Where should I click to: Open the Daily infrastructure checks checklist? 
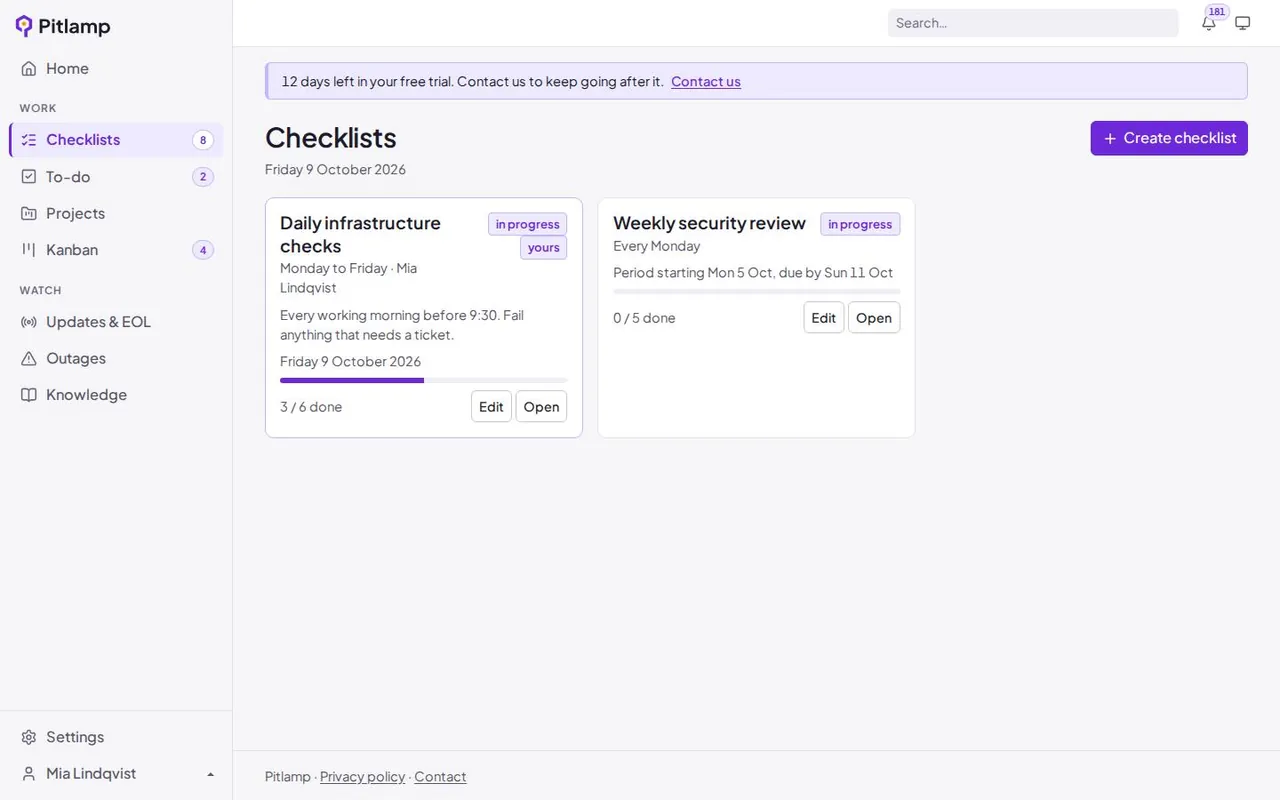coord(541,406)
